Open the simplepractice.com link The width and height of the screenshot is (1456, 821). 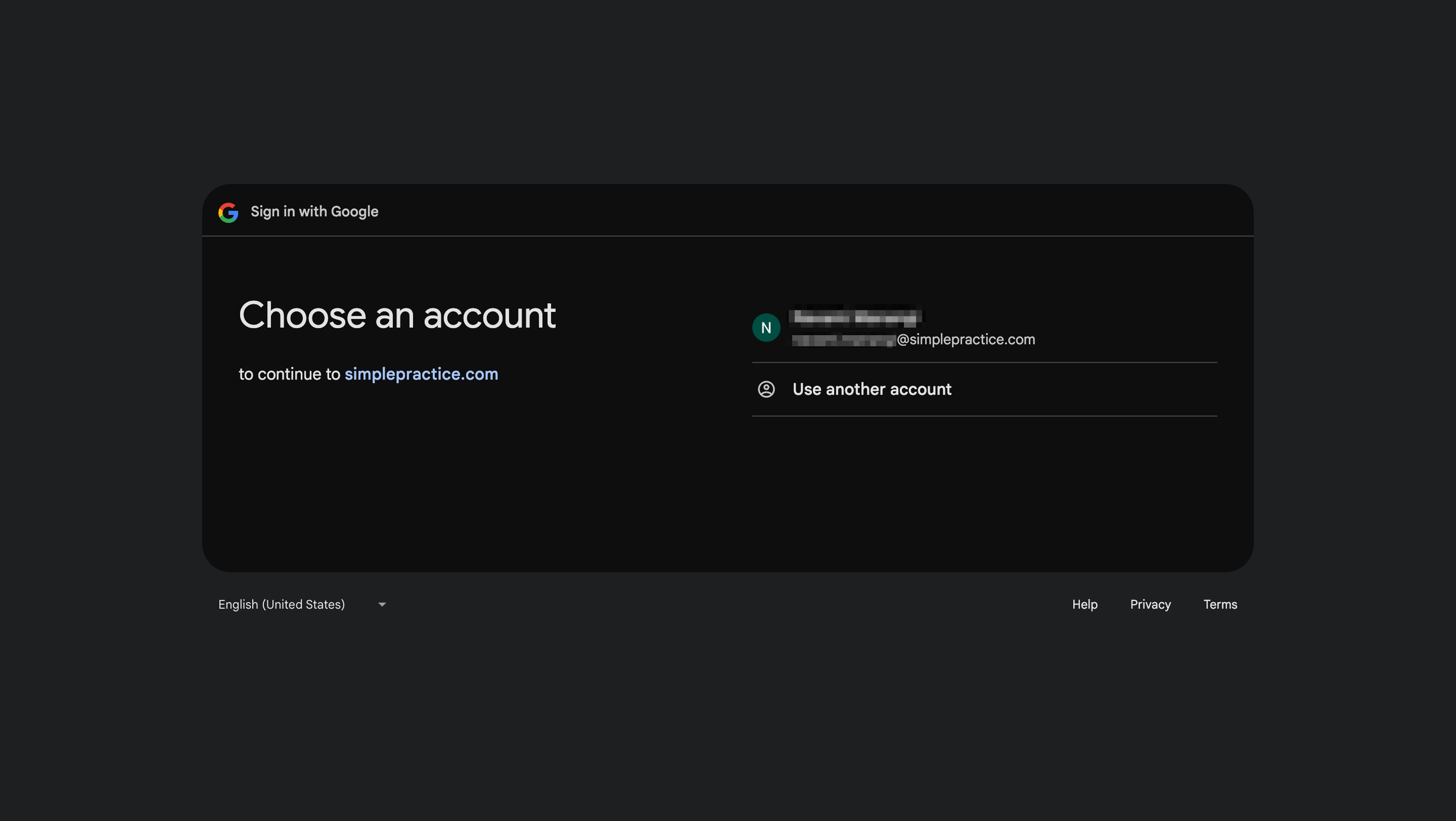coord(421,374)
